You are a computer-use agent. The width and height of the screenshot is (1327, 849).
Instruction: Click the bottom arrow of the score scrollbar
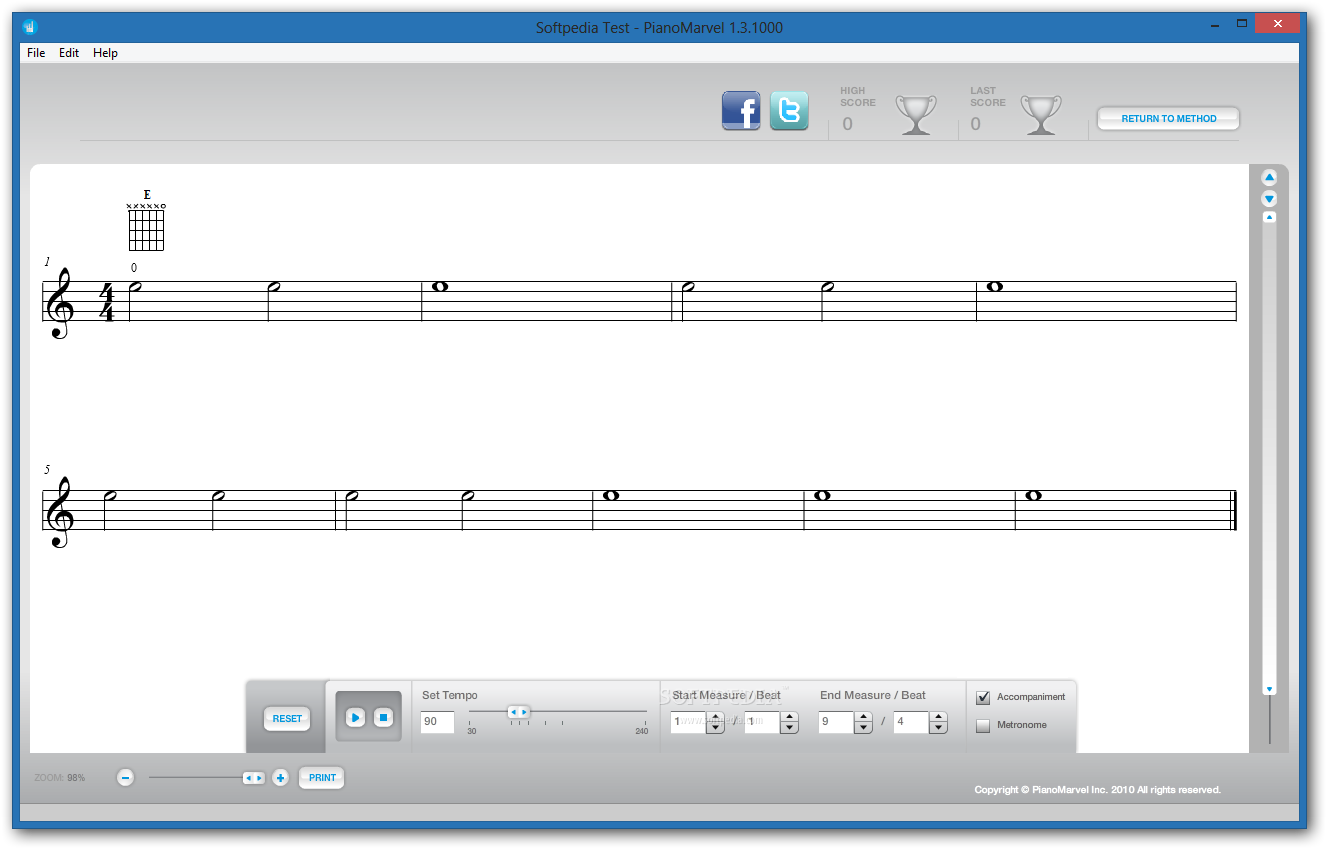pos(1269,689)
